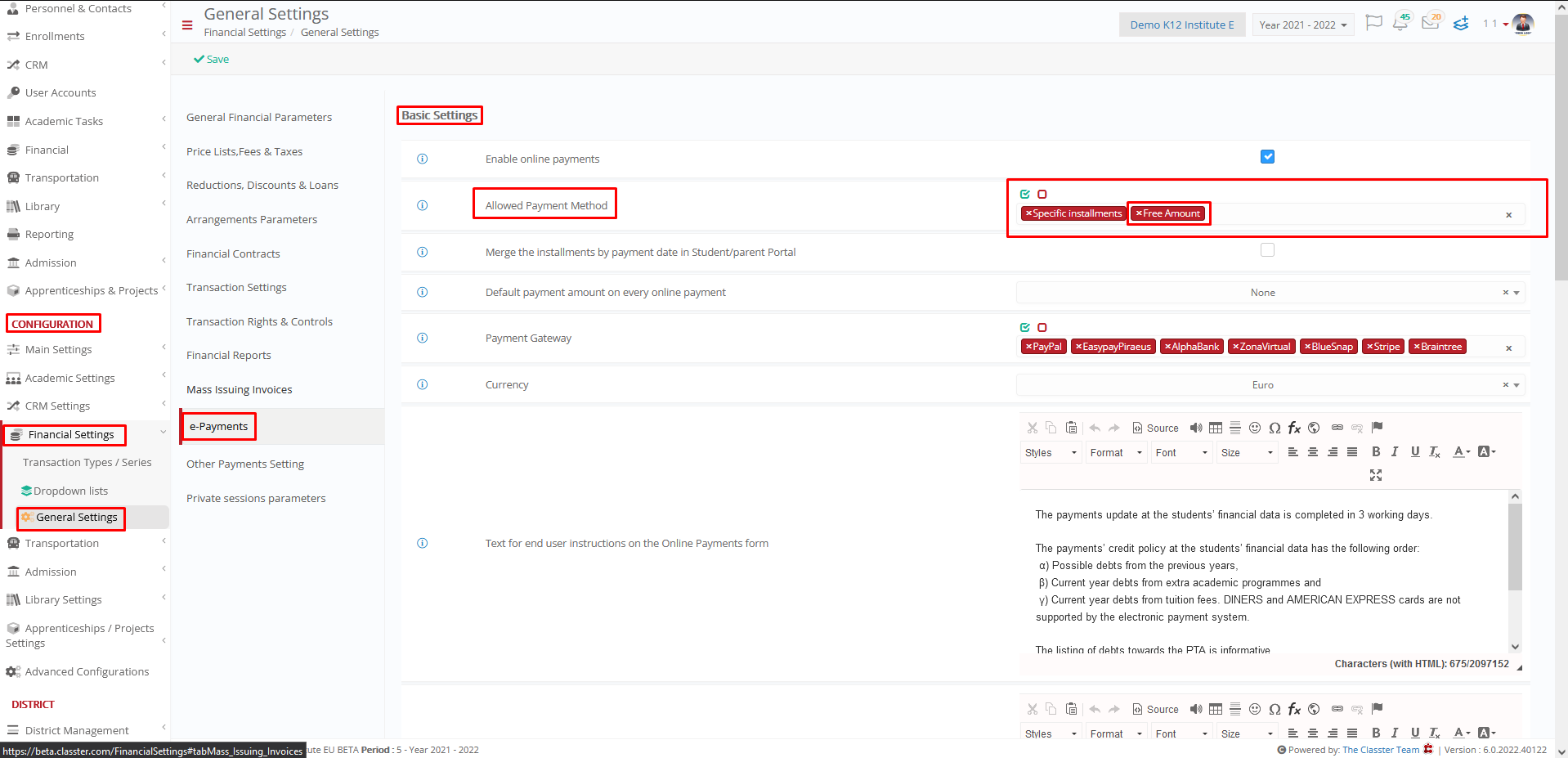1568x758 pixels.
Task: Click info icon for Enable online payments
Action: pyautogui.click(x=423, y=159)
